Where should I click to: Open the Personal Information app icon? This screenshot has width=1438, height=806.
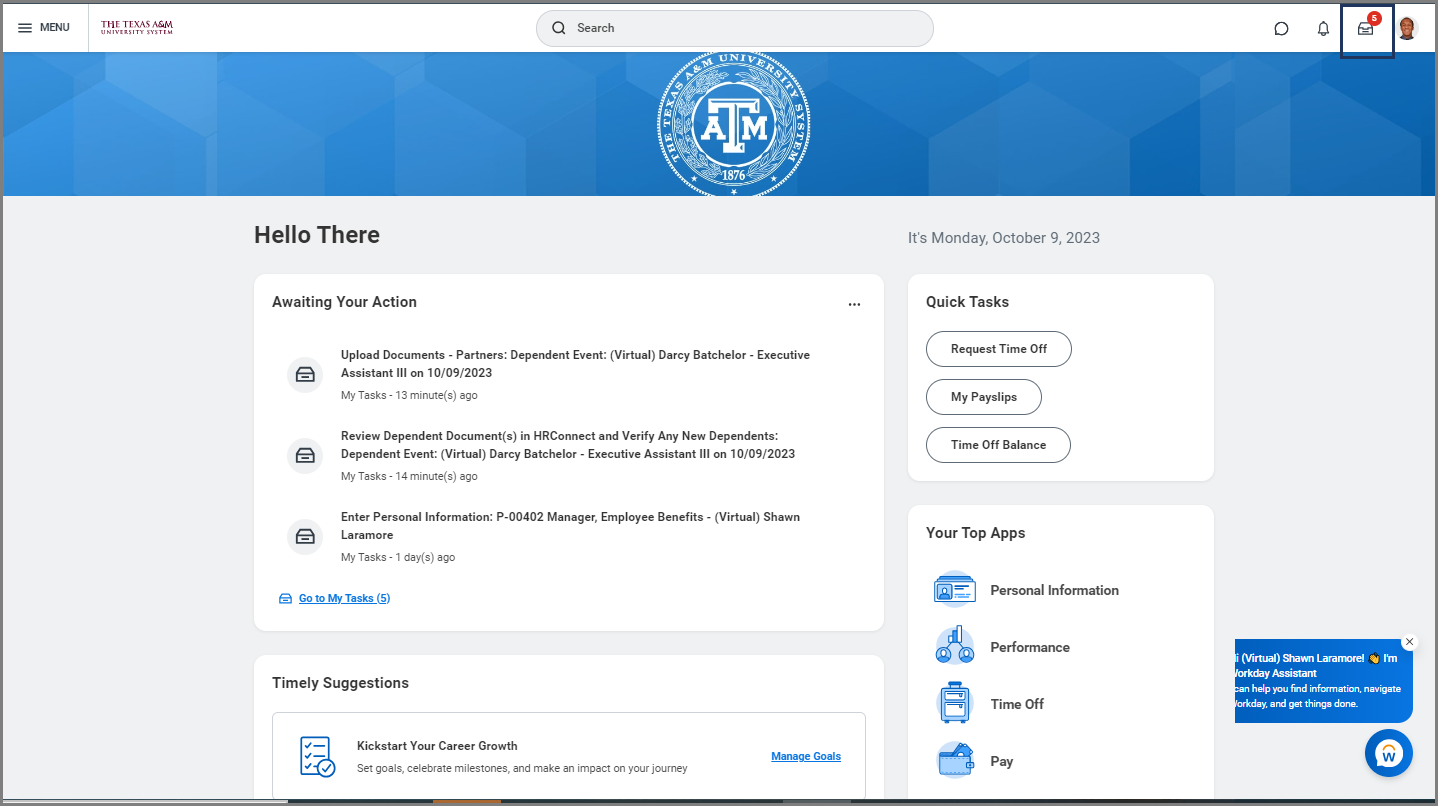click(954, 590)
